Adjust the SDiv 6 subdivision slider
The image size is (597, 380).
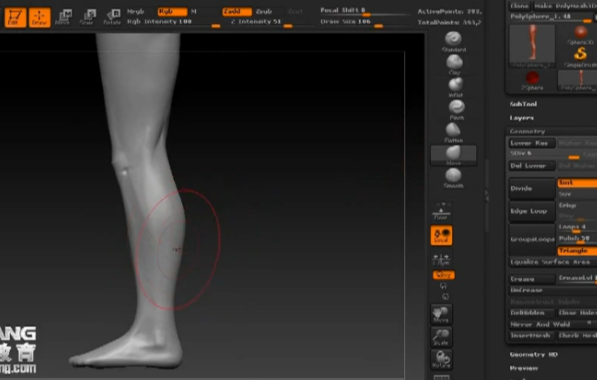pos(544,154)
